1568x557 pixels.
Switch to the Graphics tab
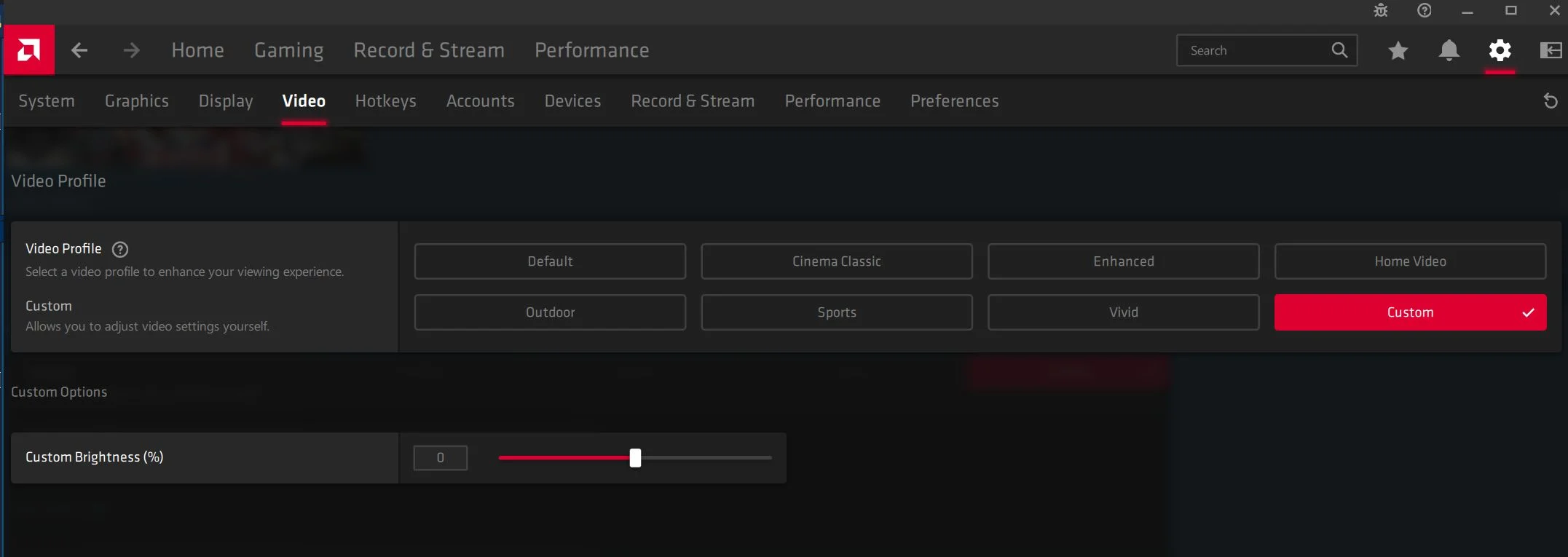137,101
